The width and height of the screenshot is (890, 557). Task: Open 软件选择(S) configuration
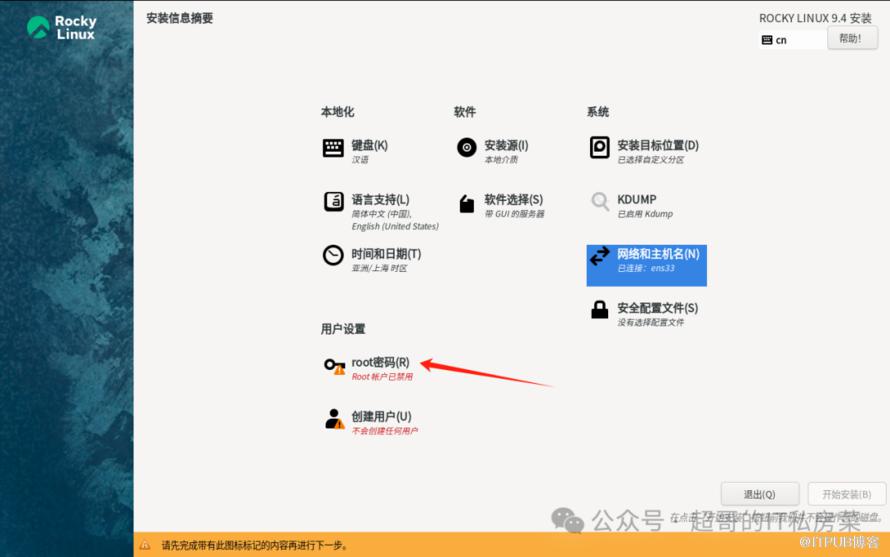click(x=514, y=200)
